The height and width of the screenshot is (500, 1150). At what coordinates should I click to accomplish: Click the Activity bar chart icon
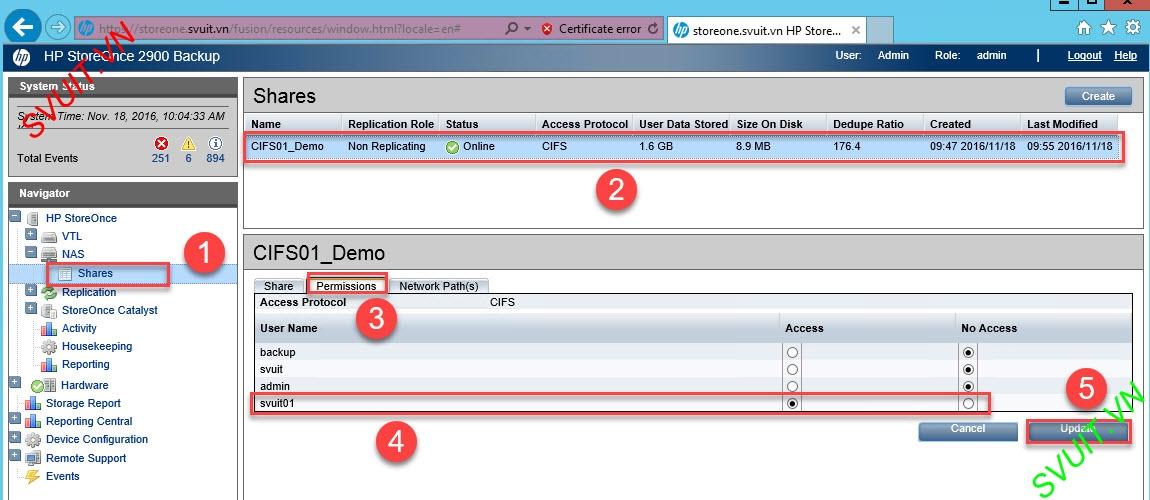49,328
